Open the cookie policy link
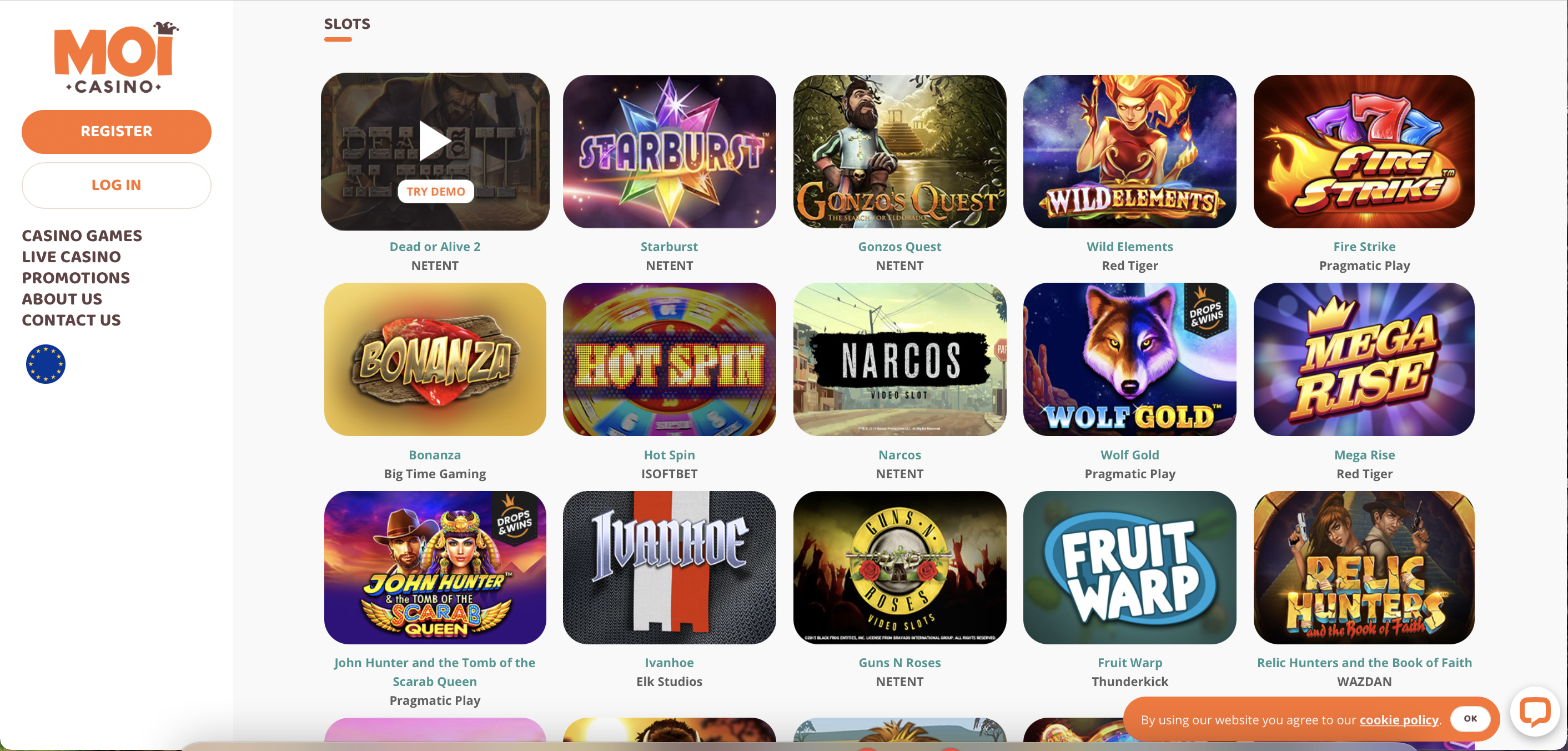 tap(1399, 720)
